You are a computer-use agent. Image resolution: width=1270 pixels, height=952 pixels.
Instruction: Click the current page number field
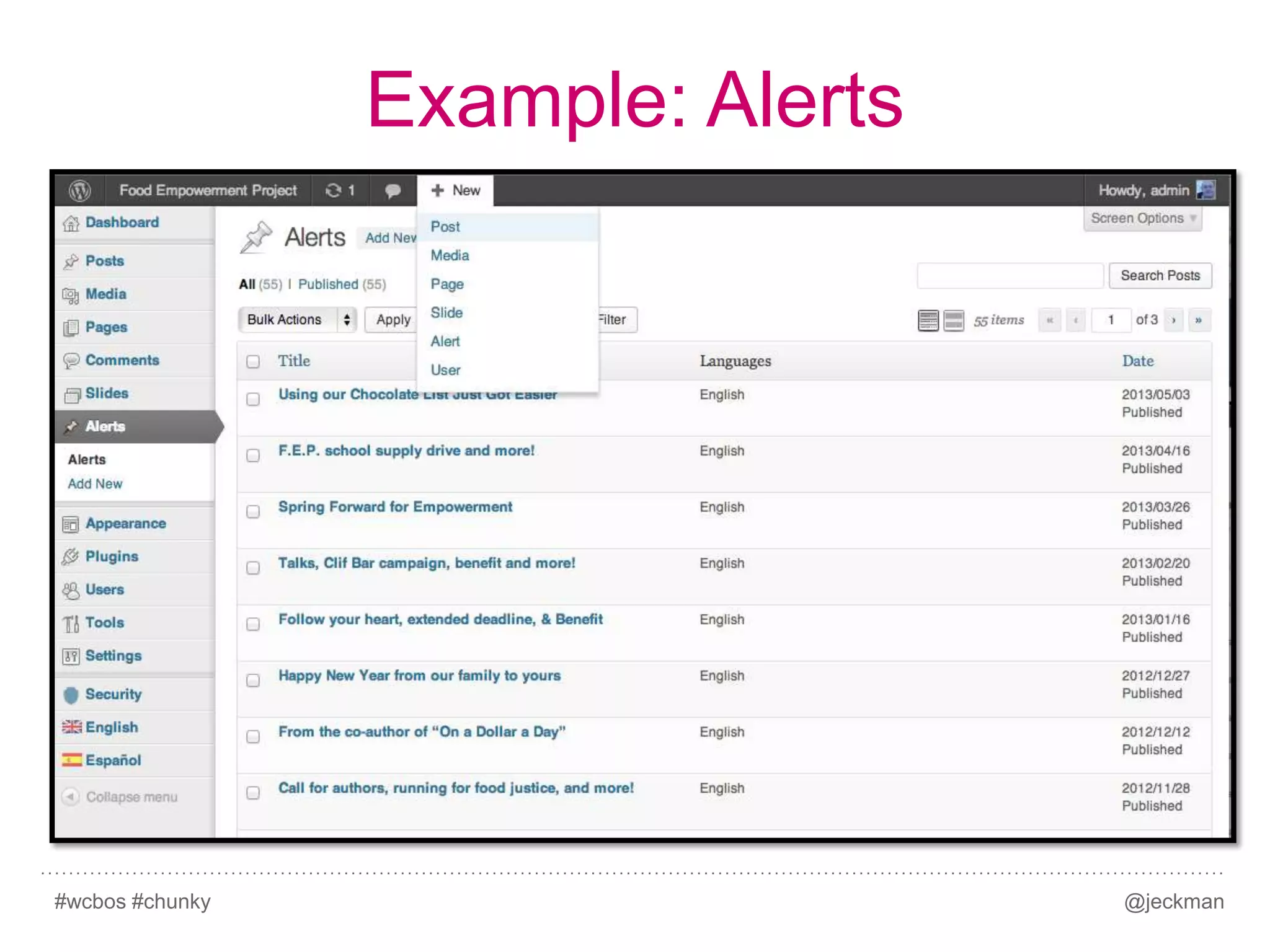pos(1111,320)
